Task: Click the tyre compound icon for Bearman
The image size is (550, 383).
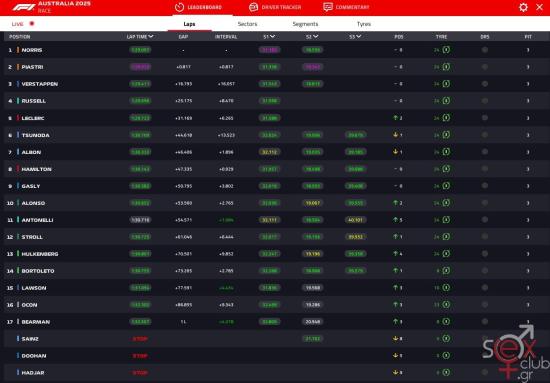Action: 446,322
